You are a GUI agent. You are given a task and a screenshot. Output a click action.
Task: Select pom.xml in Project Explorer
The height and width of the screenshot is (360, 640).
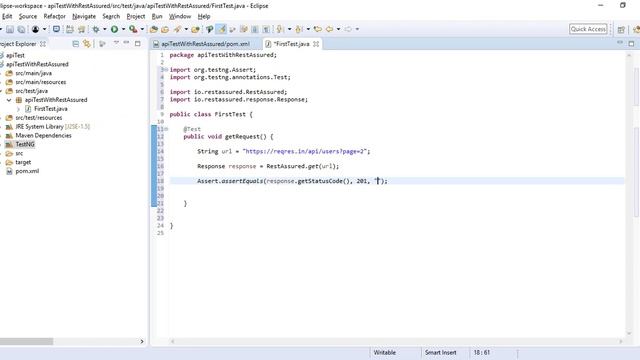coord(27,171)
